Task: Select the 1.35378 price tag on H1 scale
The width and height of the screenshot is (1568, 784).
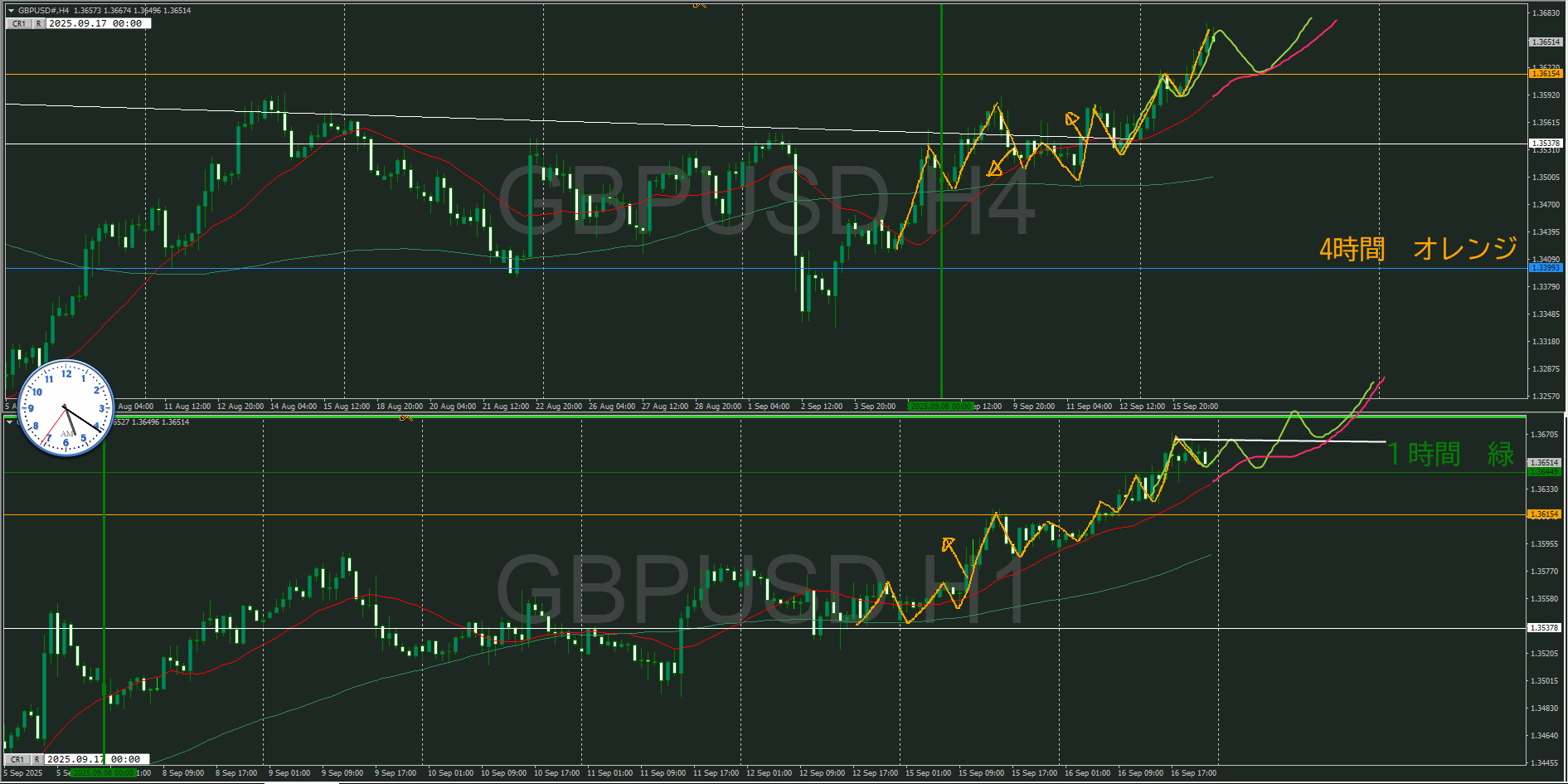Action: point(1544,628)
